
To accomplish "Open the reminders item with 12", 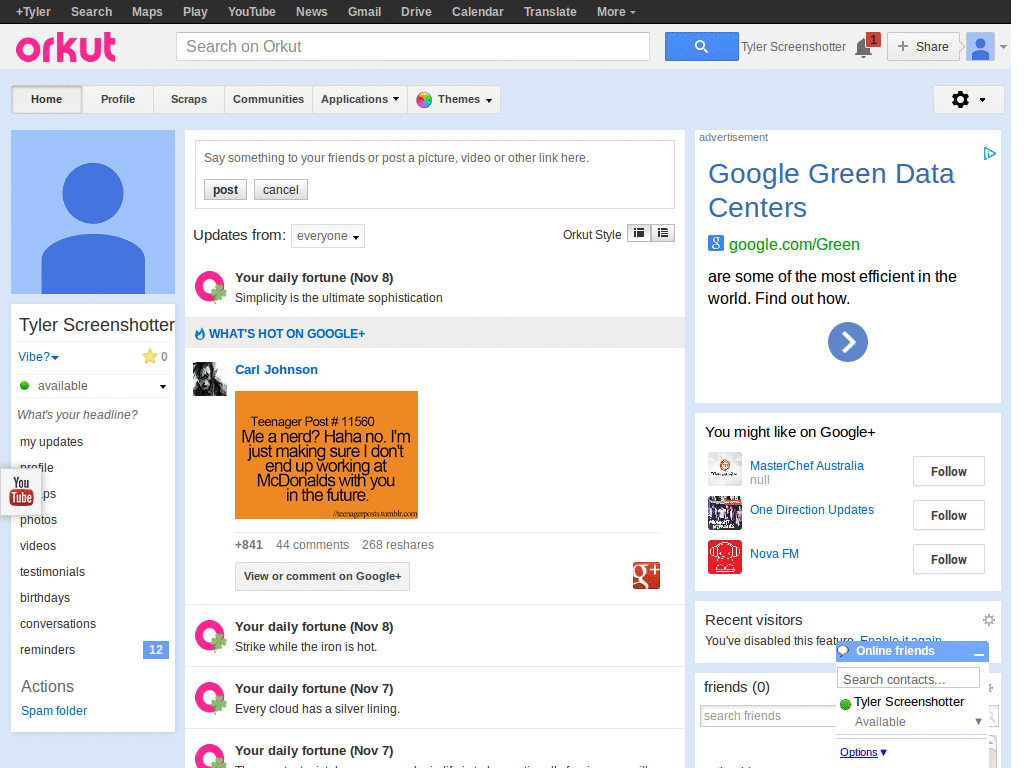I will coord(93,650).
